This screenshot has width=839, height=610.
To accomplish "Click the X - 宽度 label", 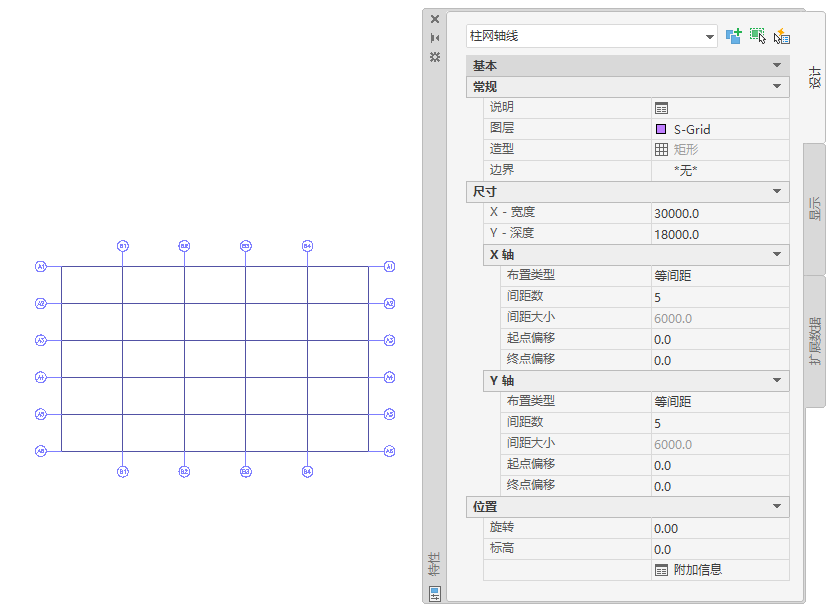I will point(512,212).
